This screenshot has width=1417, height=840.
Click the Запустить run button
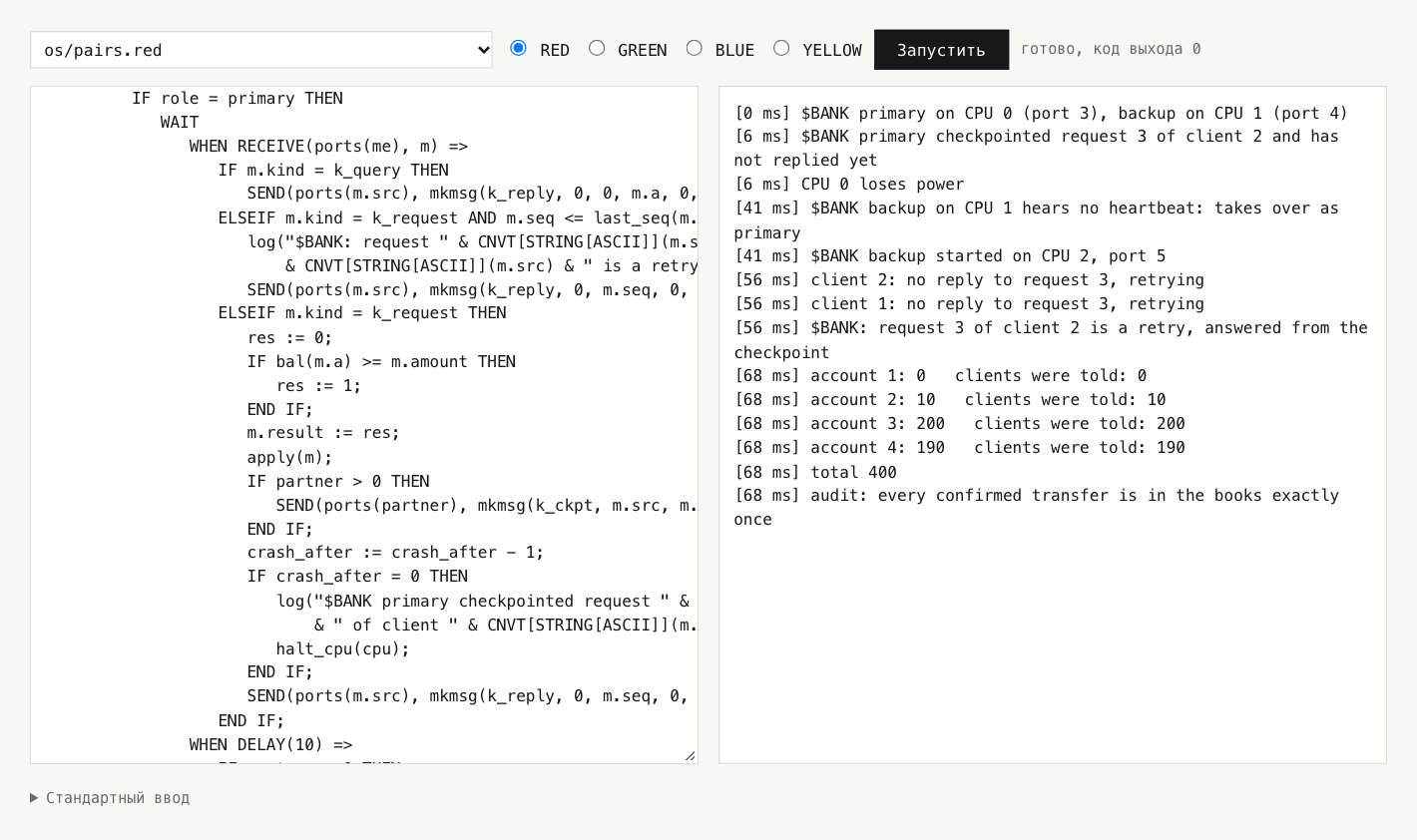(x=941, y=50)
